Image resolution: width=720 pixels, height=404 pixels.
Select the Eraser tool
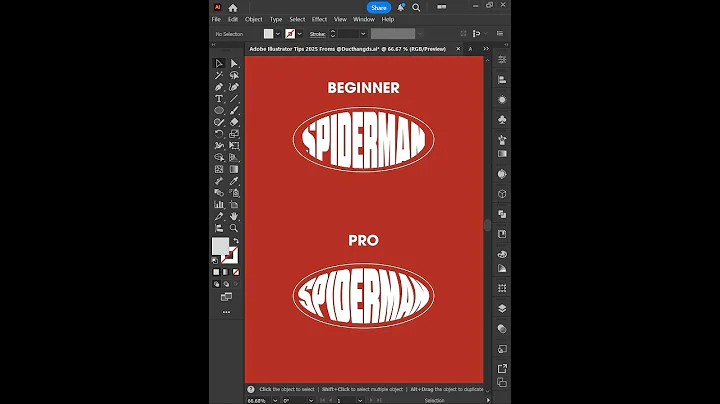click(234, 122)
